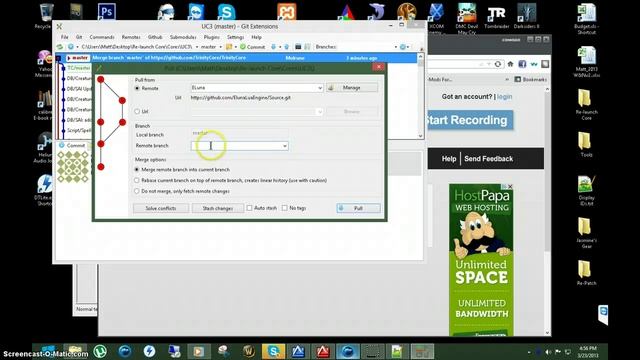Open the Skype desktop shortcut
This screenshot has width=640, height=360.
tap(226, 11)
